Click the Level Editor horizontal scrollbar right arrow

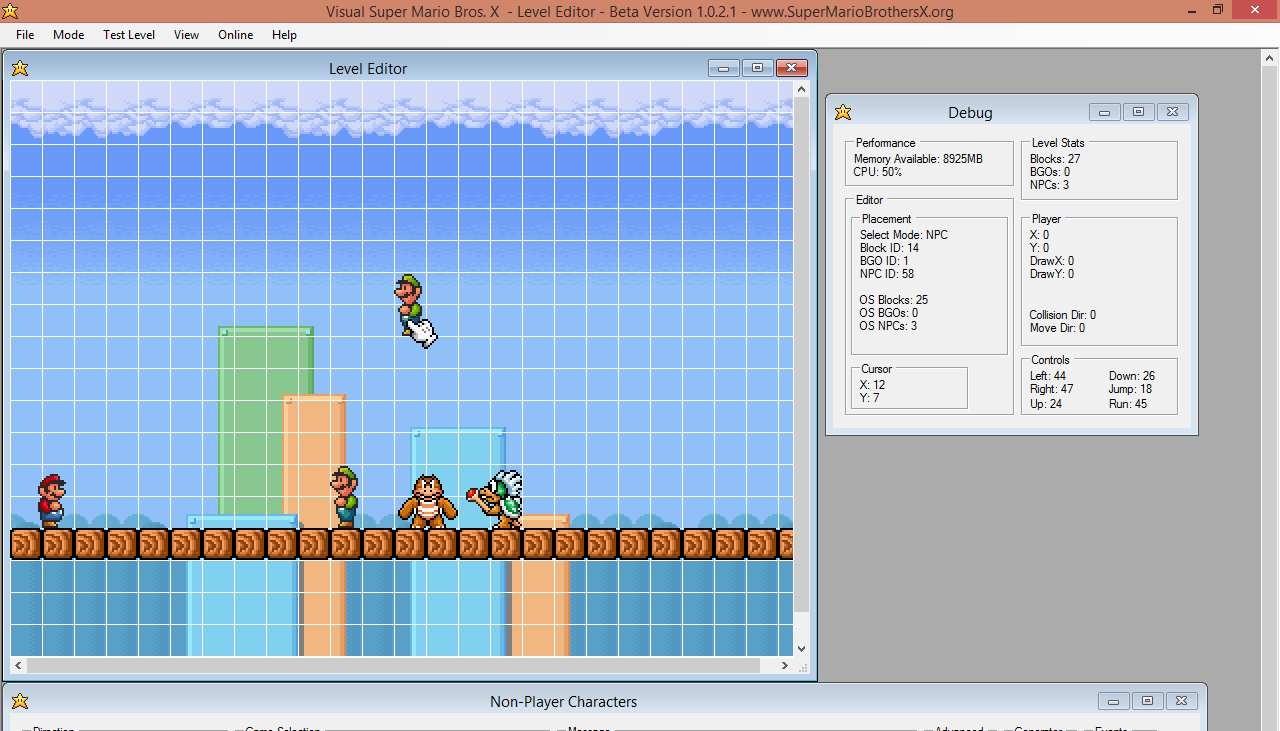786,665
